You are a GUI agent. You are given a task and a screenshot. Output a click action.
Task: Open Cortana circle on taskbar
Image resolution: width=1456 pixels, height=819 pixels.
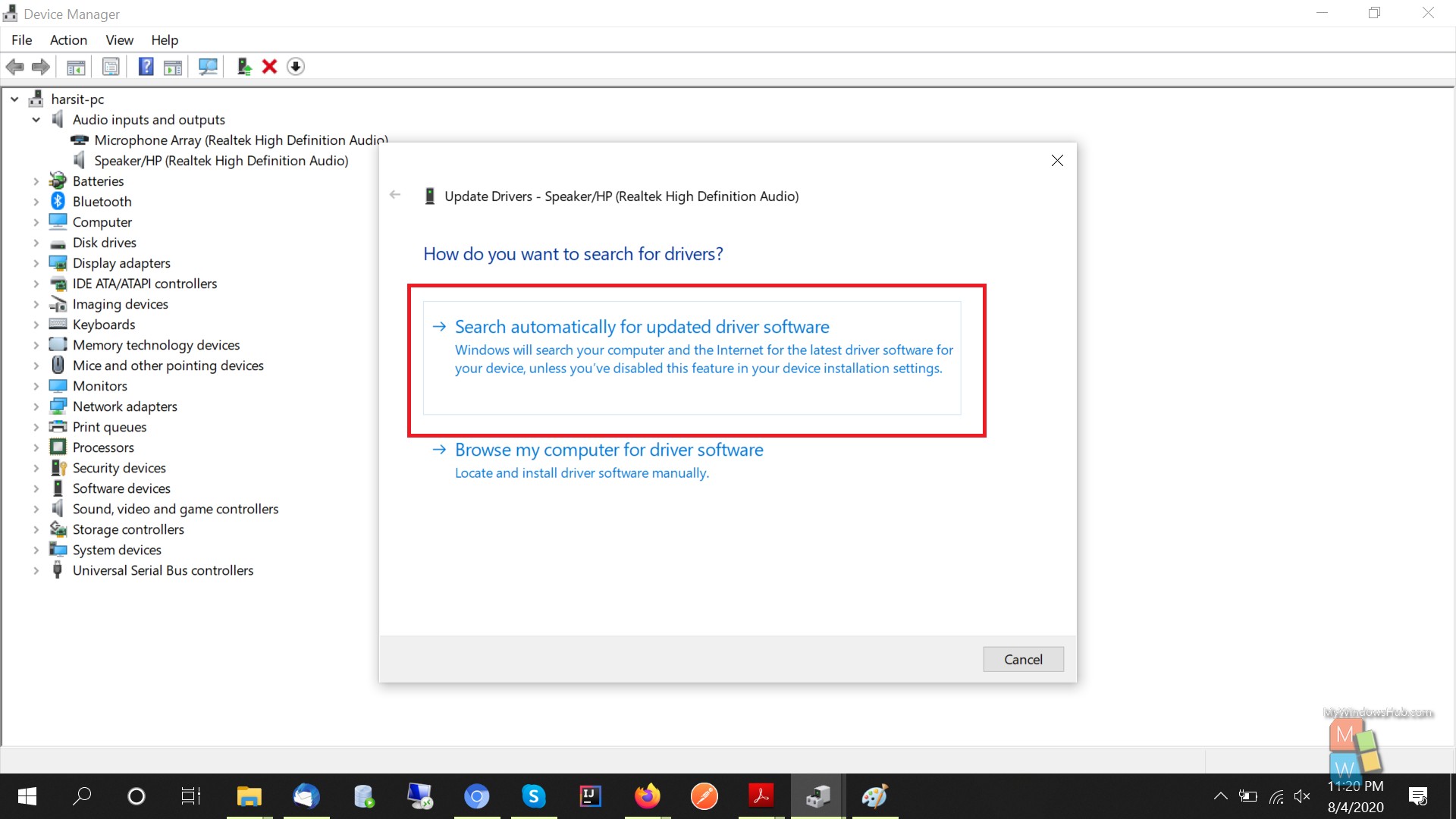(136, 796)
